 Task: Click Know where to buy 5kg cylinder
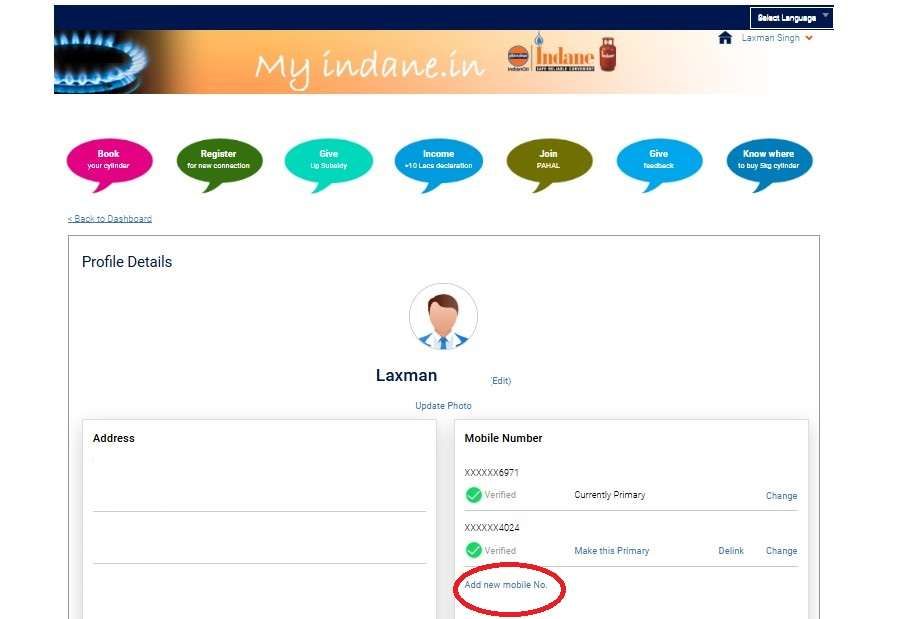pos(769,164)
